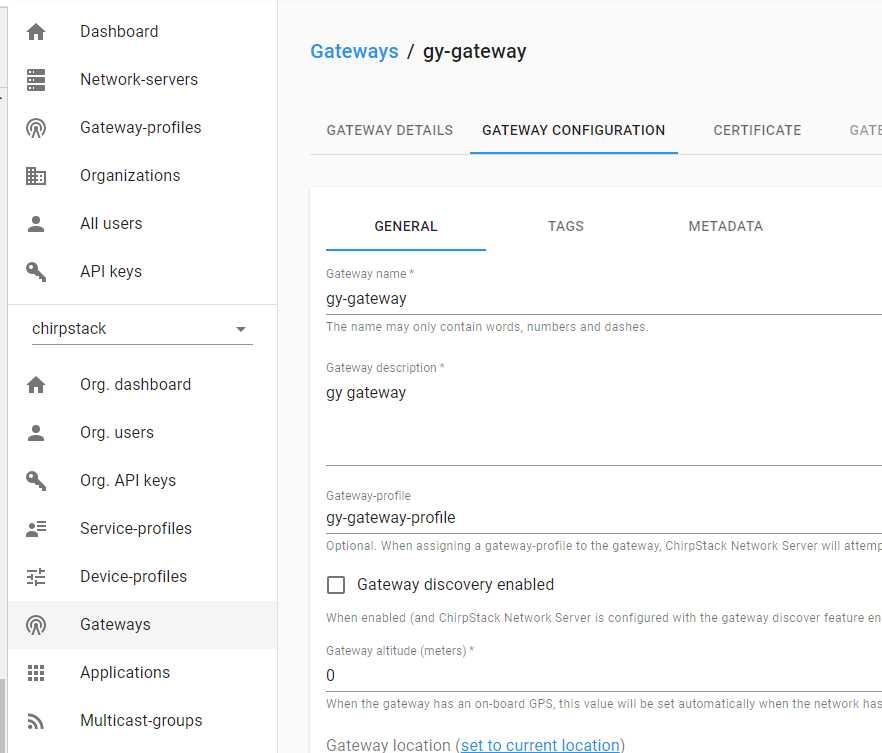Viewport: 882px width, 753px height.
Task: Click the Service-profiles icon
Action: click(36, 529)
